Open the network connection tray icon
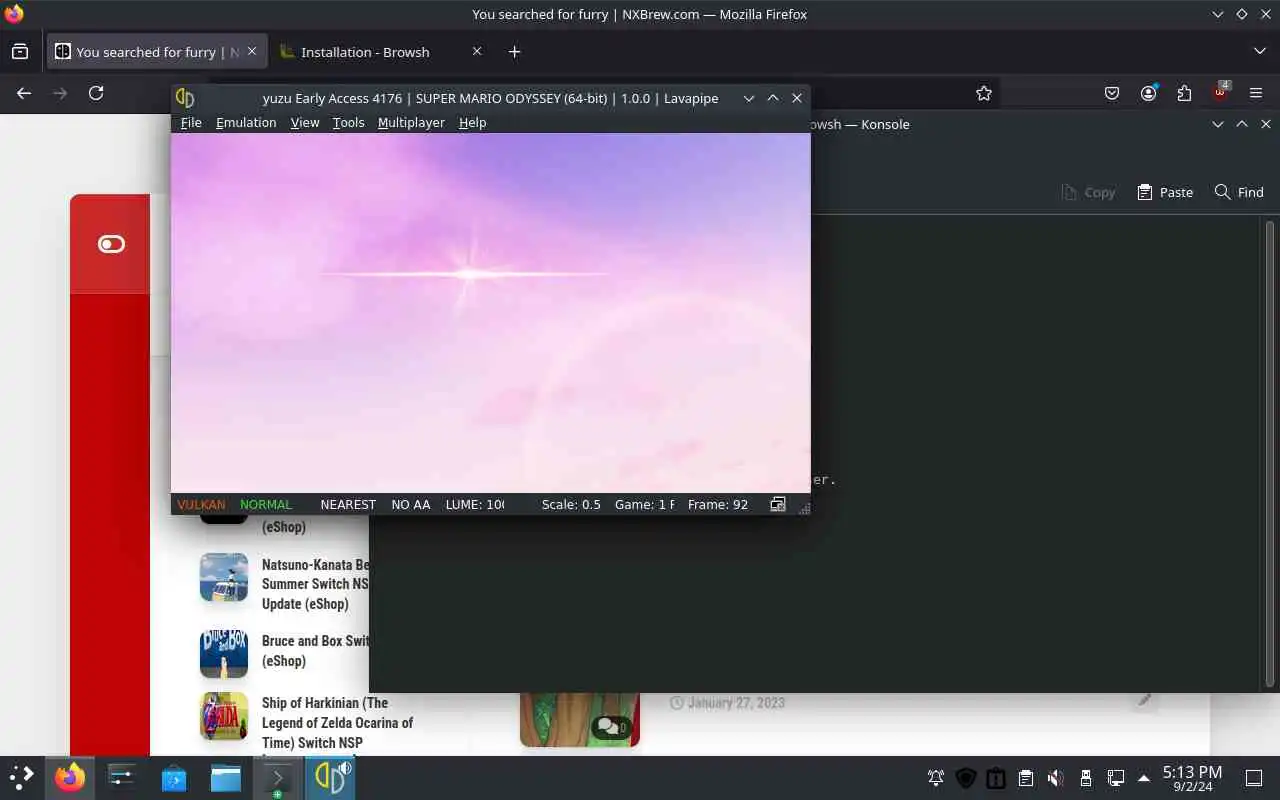 (1116, 778)
